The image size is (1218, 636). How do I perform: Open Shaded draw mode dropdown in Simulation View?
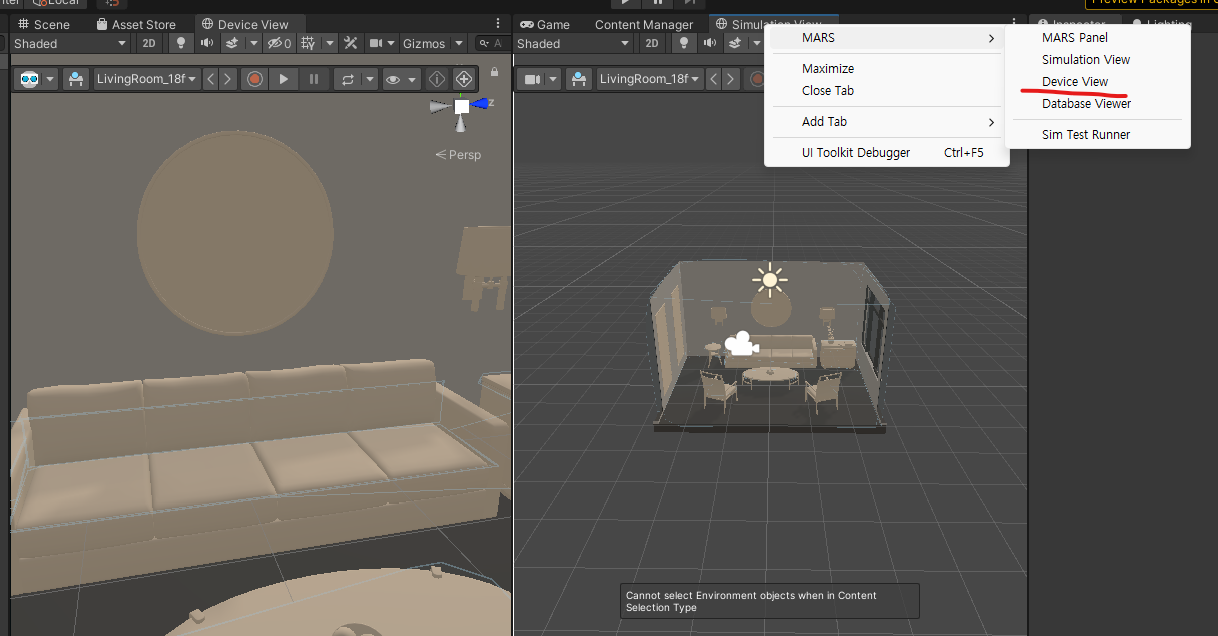tap(574, 43)
